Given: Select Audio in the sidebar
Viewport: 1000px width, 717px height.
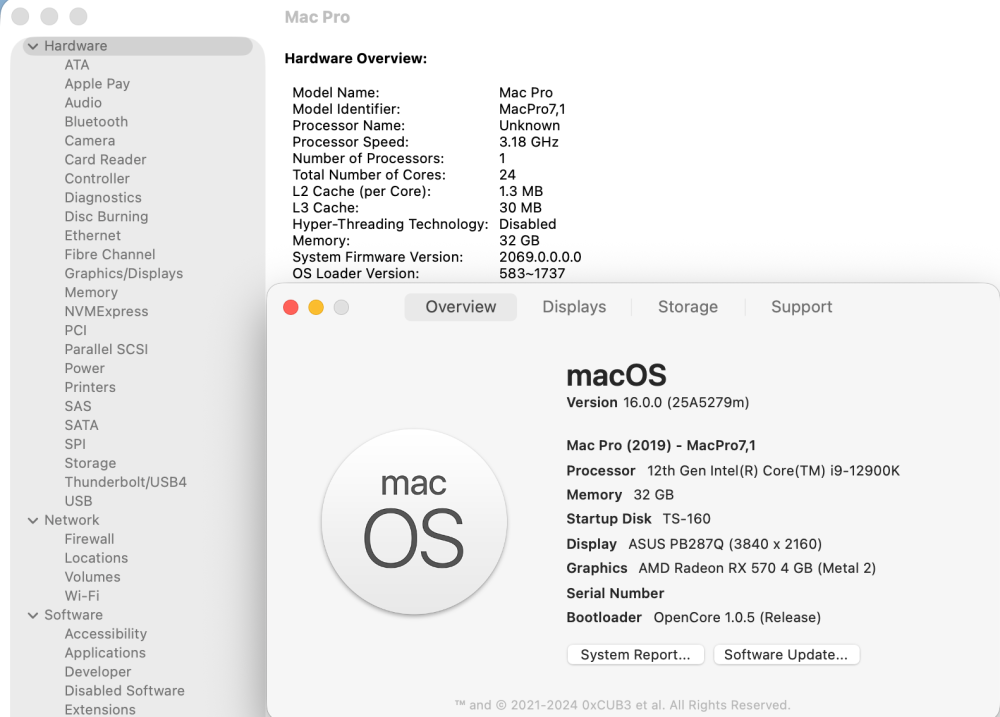Looking at the screenshot, I should [83, 103].
